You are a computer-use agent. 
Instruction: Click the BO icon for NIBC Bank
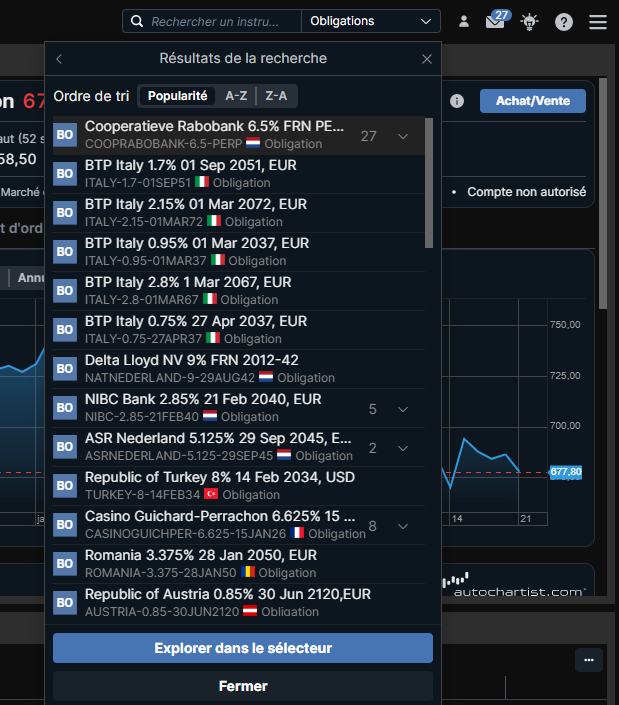tap(65, 408)
